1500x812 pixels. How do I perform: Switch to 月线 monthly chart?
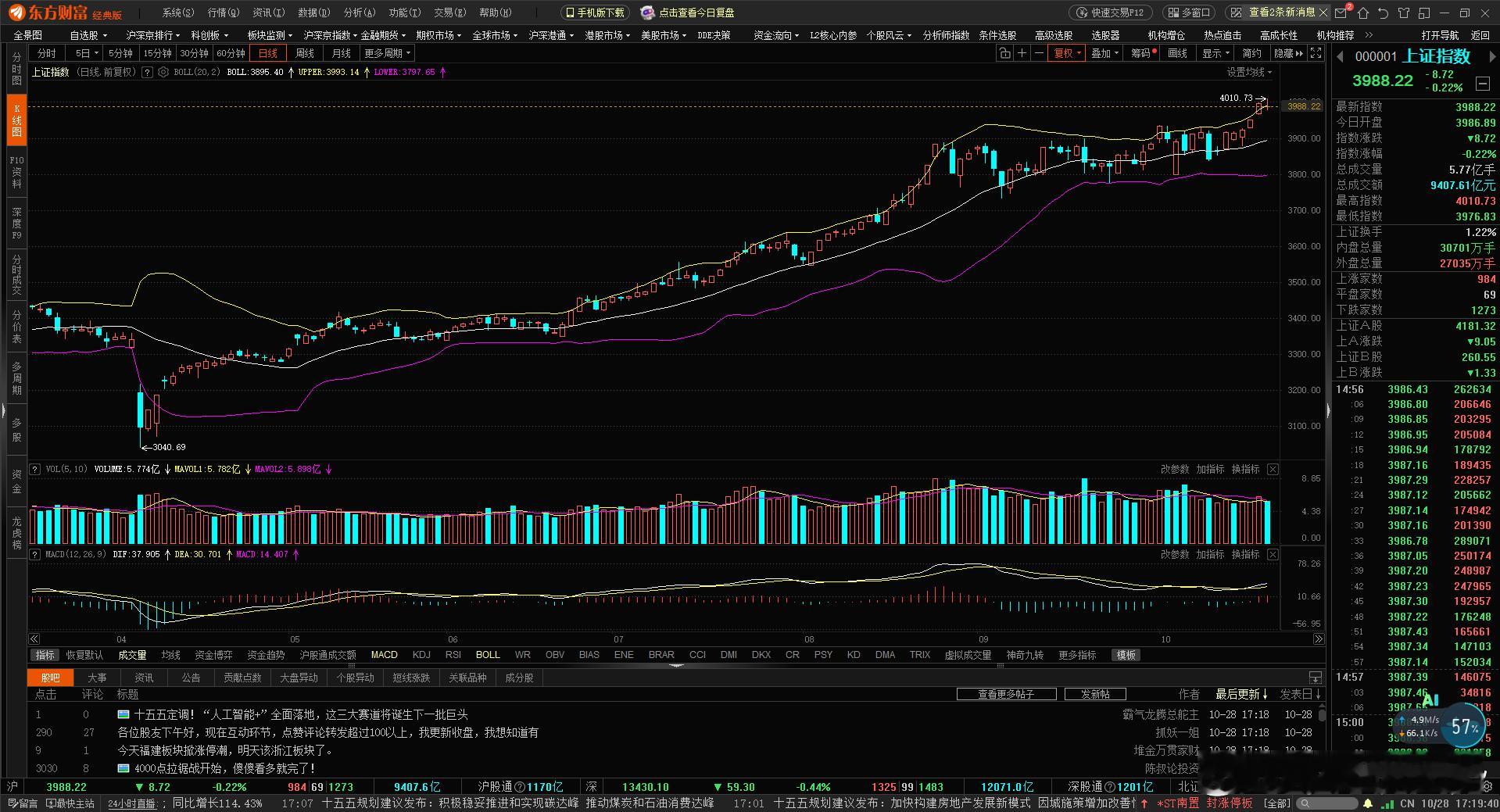341,53
